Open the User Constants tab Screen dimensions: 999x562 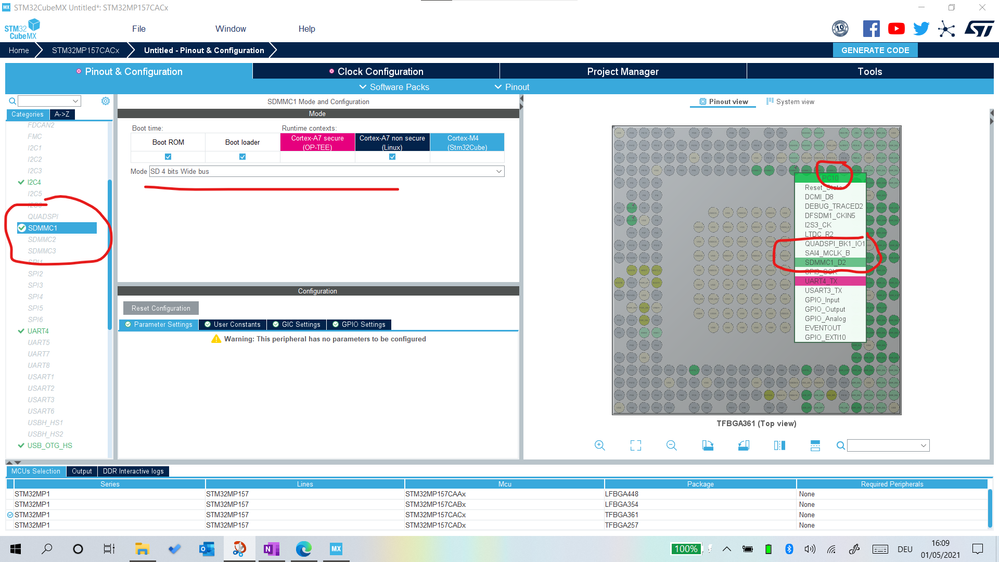232,324
